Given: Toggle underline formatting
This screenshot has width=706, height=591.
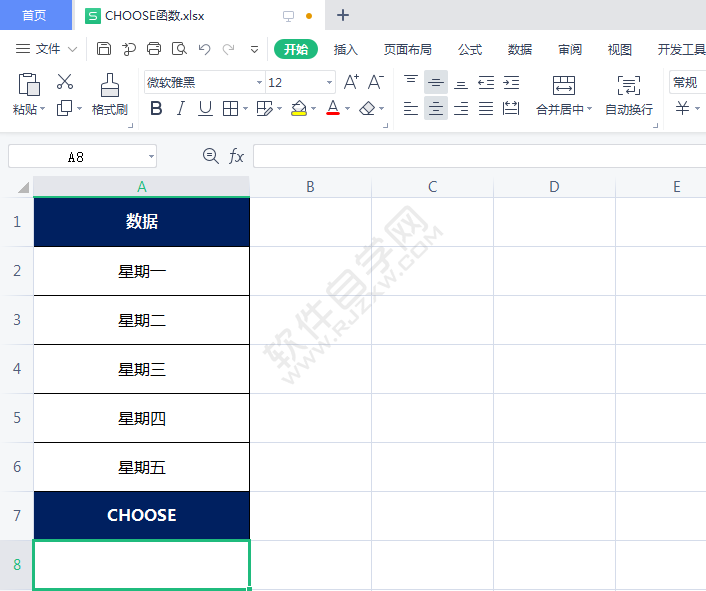Looking at the screenshot, I should pyautogui.click(x=205, y=108).
